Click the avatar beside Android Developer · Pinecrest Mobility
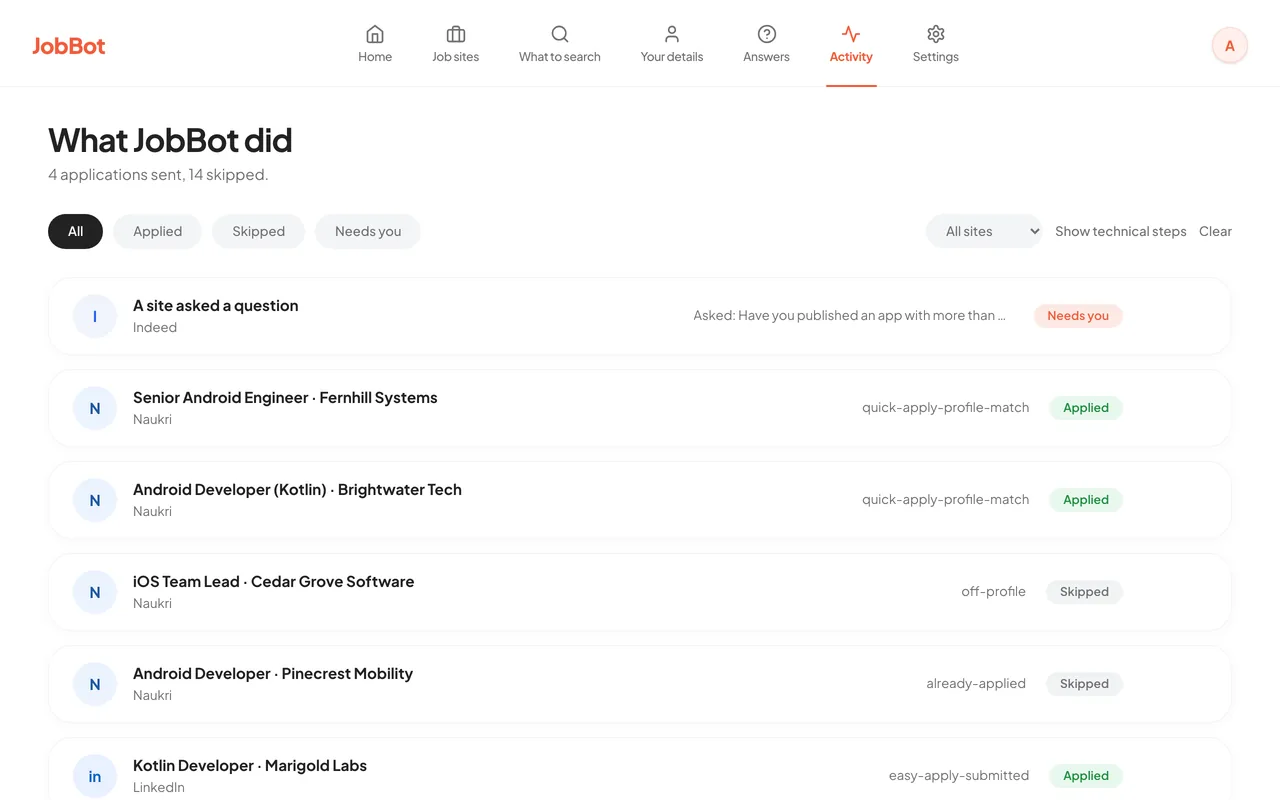The image size is (1280, 800). [95, 684]
